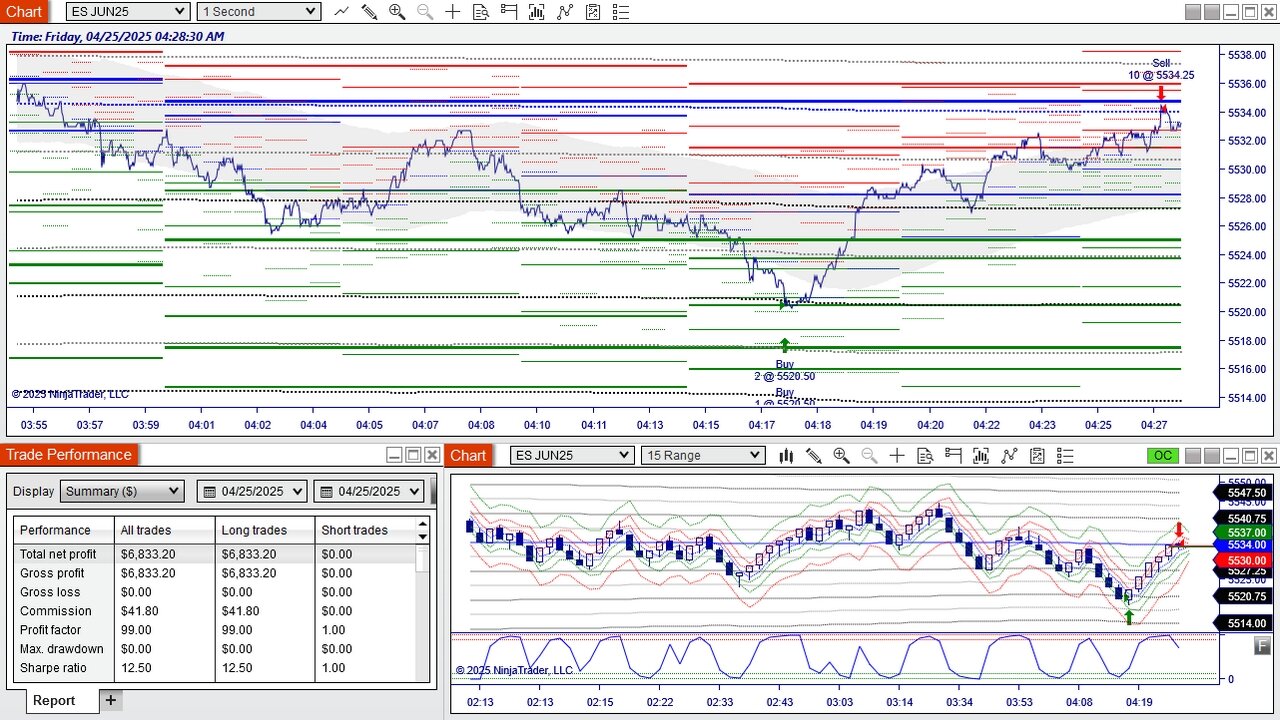Click first link-color square in bottom chart title
This screenshot has height=720, width=1280.
(x=1192, y=455)
